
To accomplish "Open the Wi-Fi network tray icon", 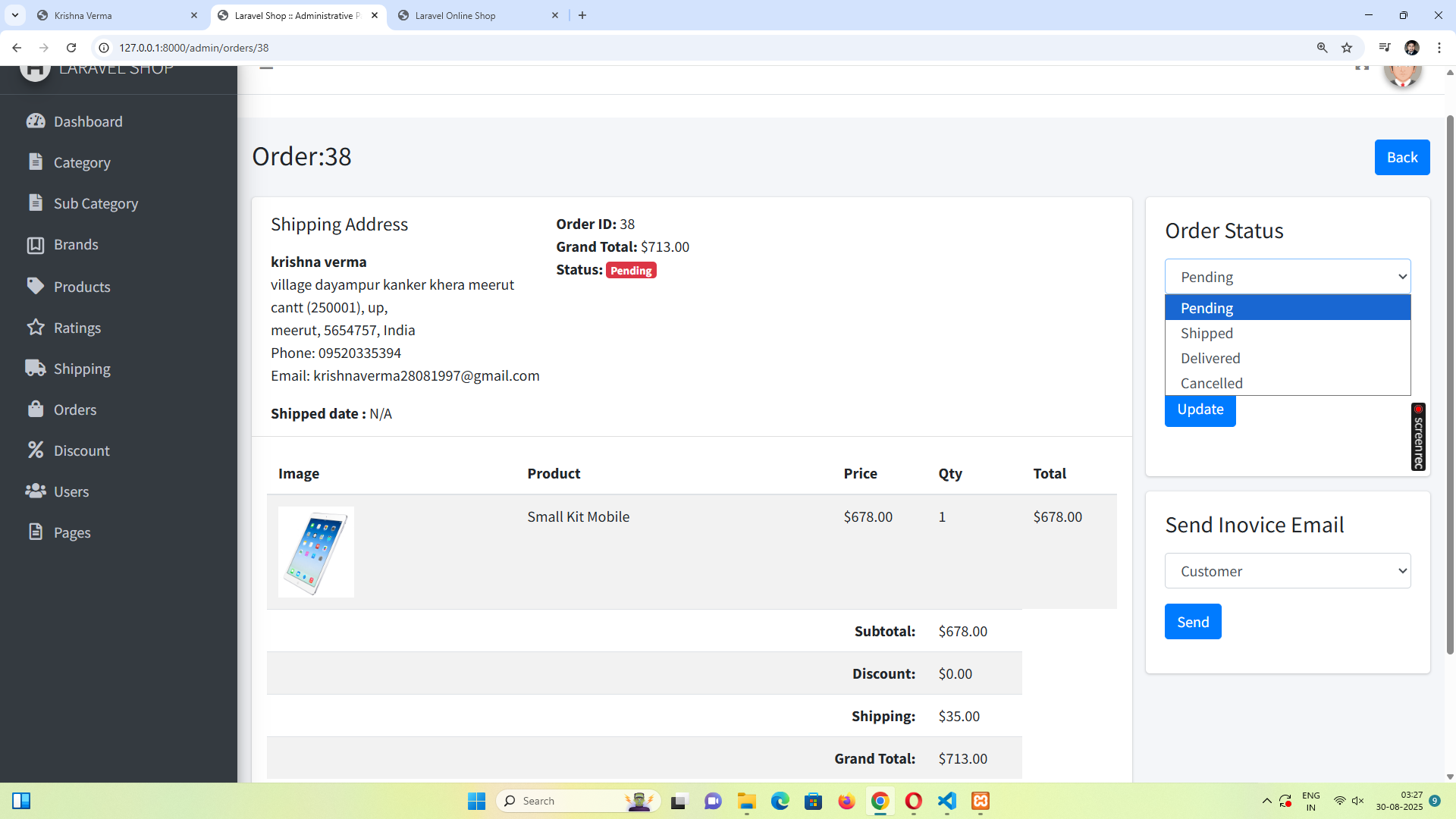I will coord(1339,801).
